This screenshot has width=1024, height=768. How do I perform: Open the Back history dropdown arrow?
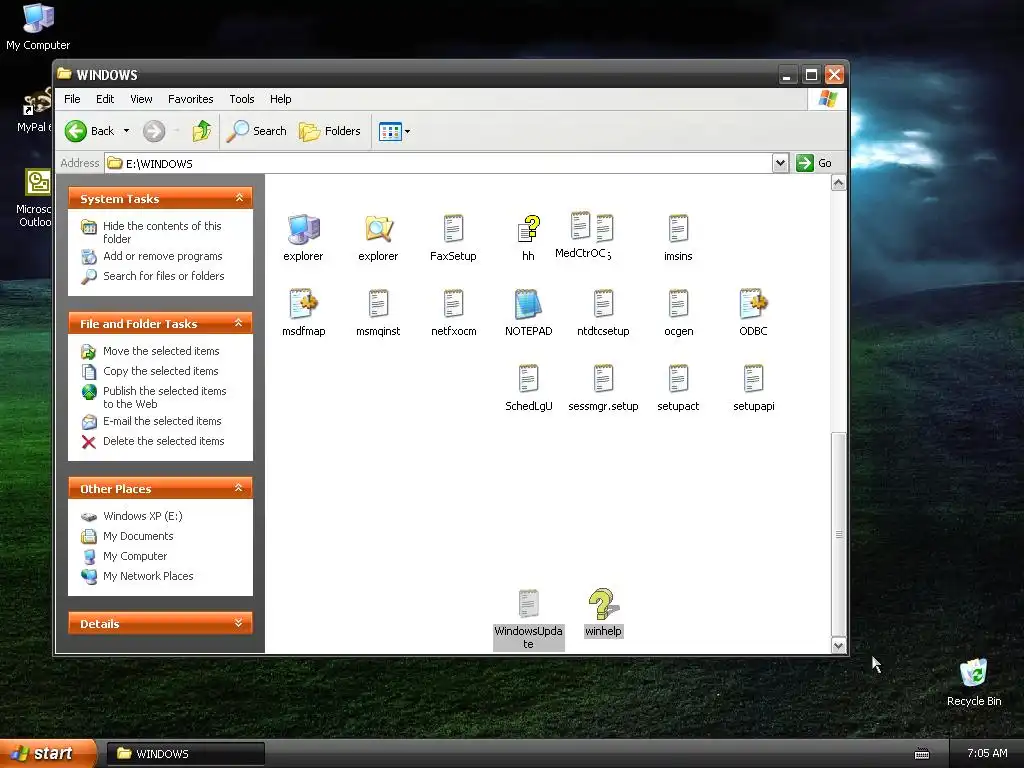(x=127, y=131)
